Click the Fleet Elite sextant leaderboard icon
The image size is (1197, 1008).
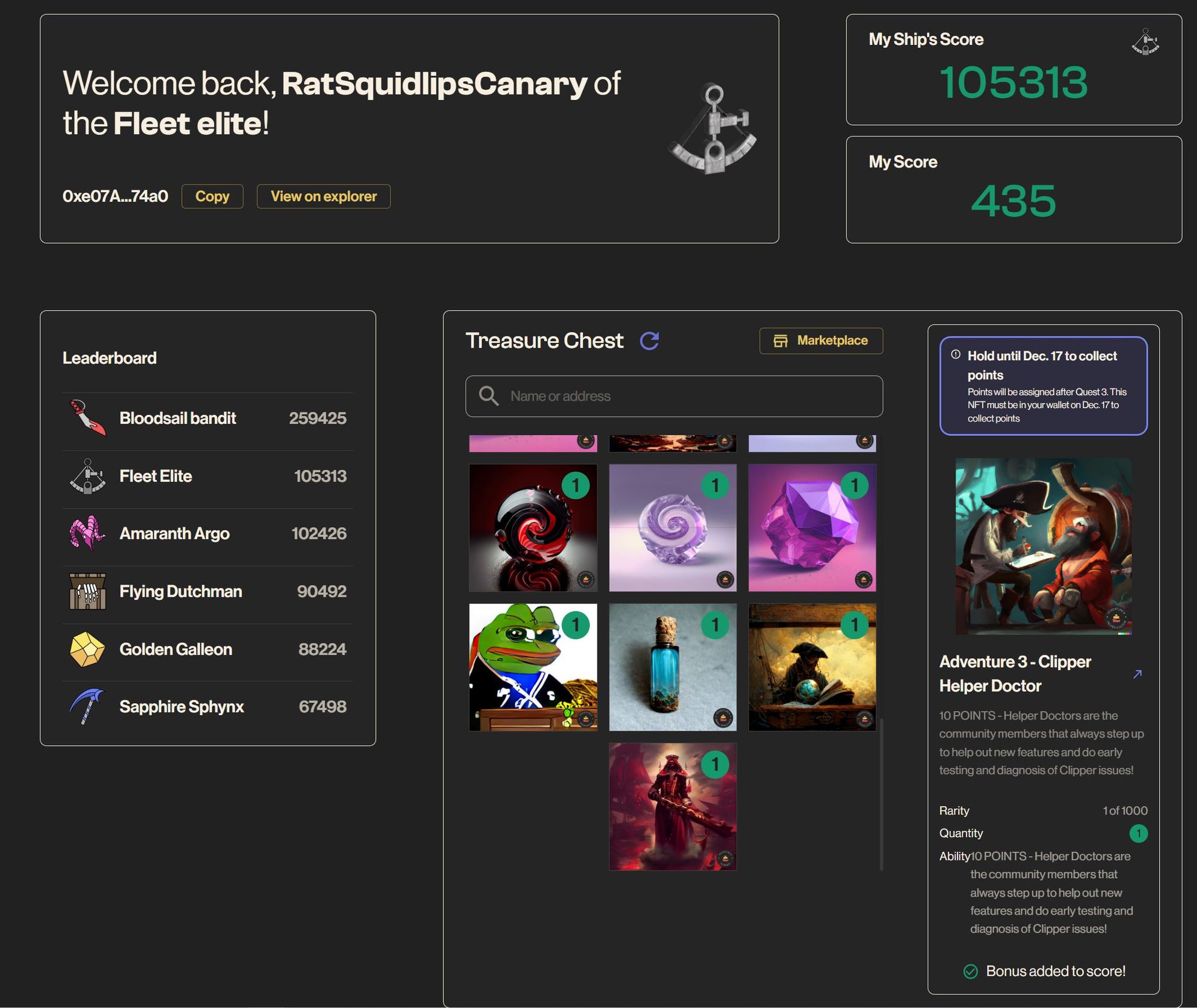87,476
